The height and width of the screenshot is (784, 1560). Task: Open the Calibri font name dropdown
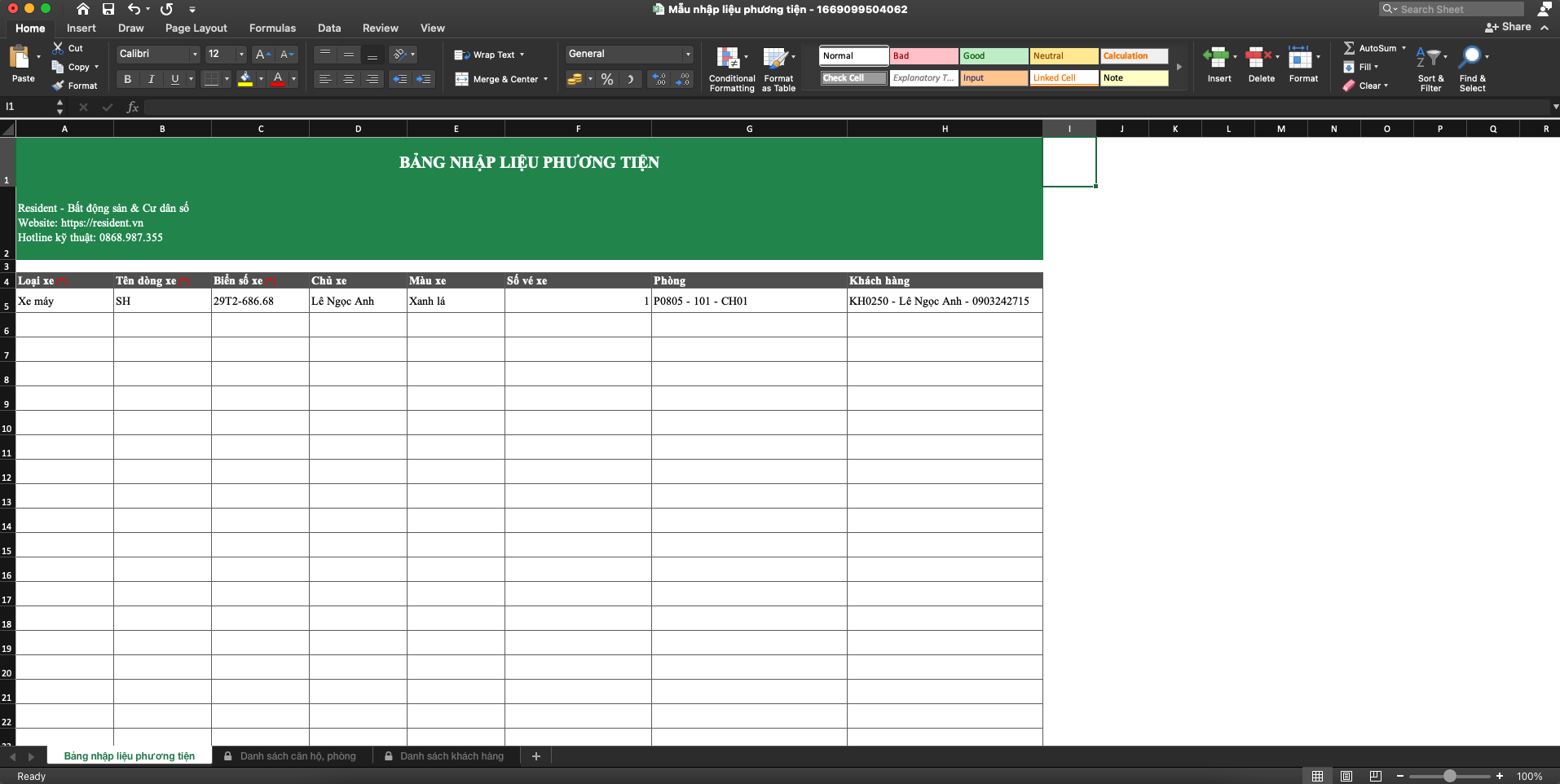(x=195, y=54)
